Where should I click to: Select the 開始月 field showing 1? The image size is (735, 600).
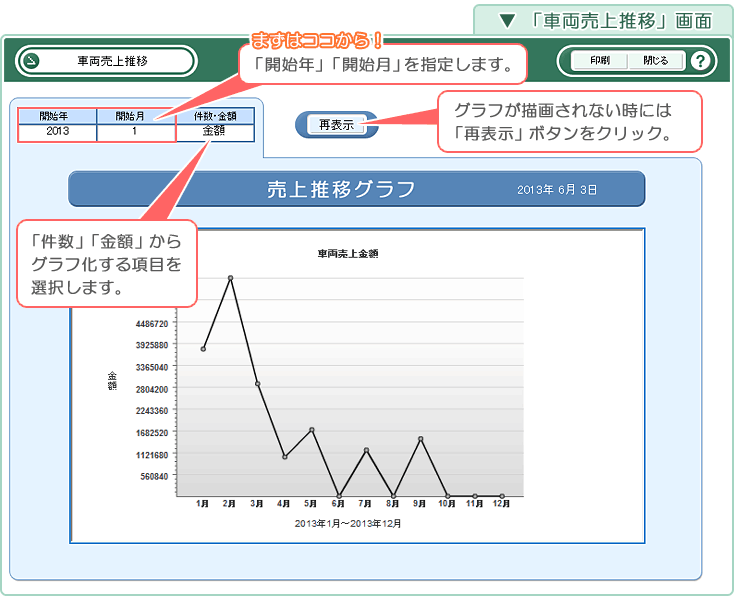[135, 132]
